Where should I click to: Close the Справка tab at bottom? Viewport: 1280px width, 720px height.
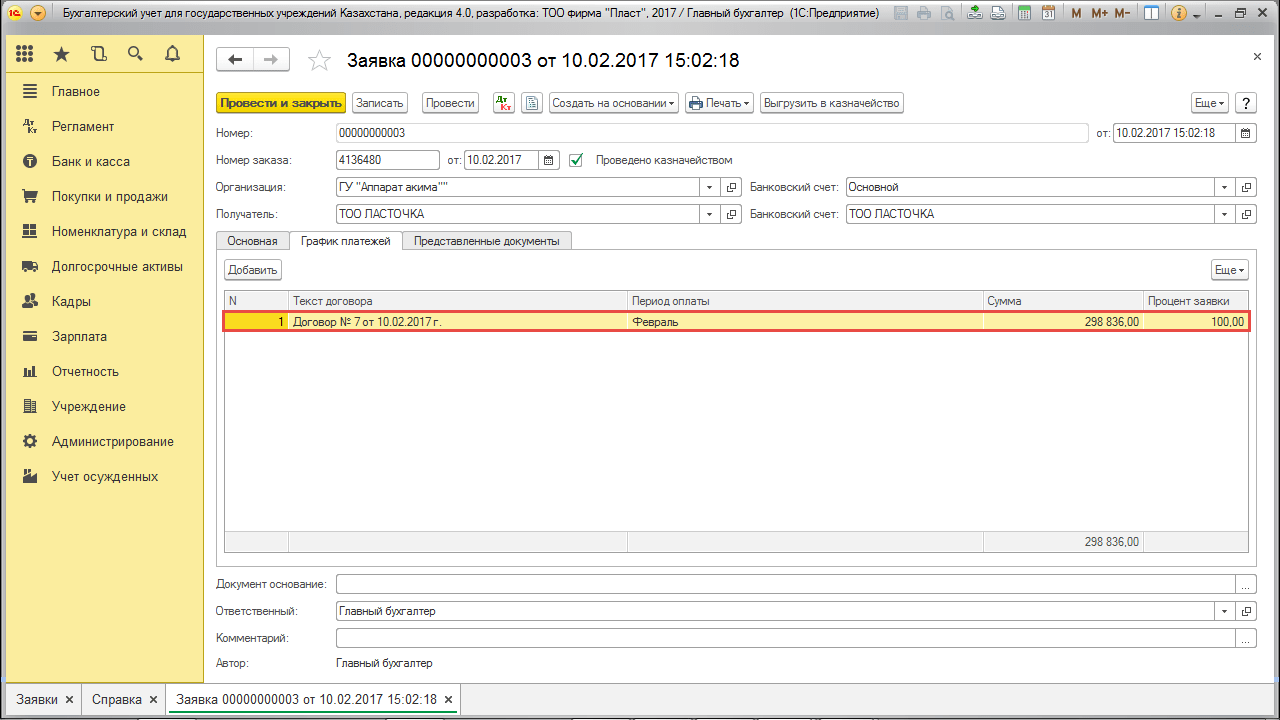click(x=153, y=700)
